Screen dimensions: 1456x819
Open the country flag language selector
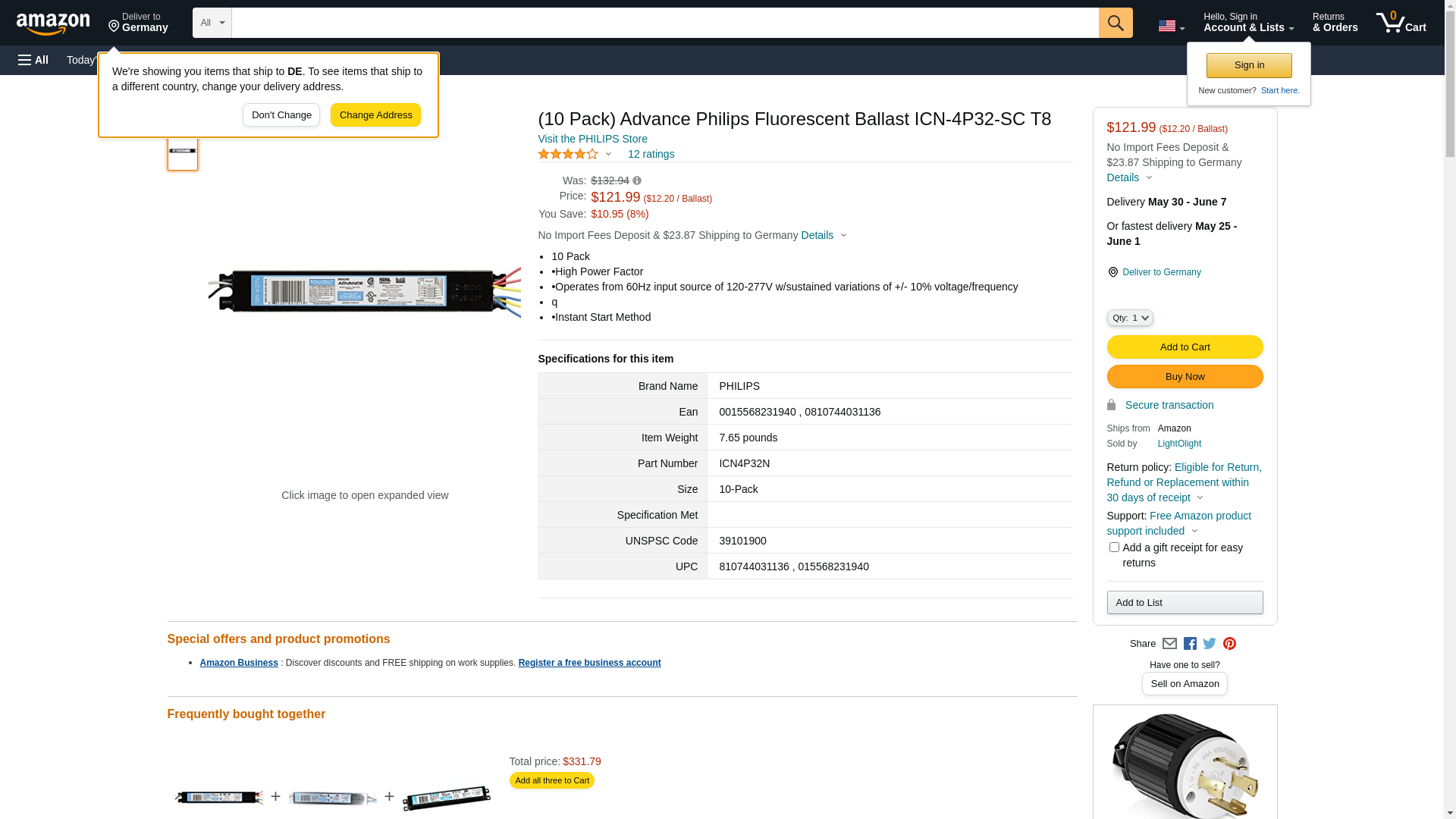[x=1171, y=26]
